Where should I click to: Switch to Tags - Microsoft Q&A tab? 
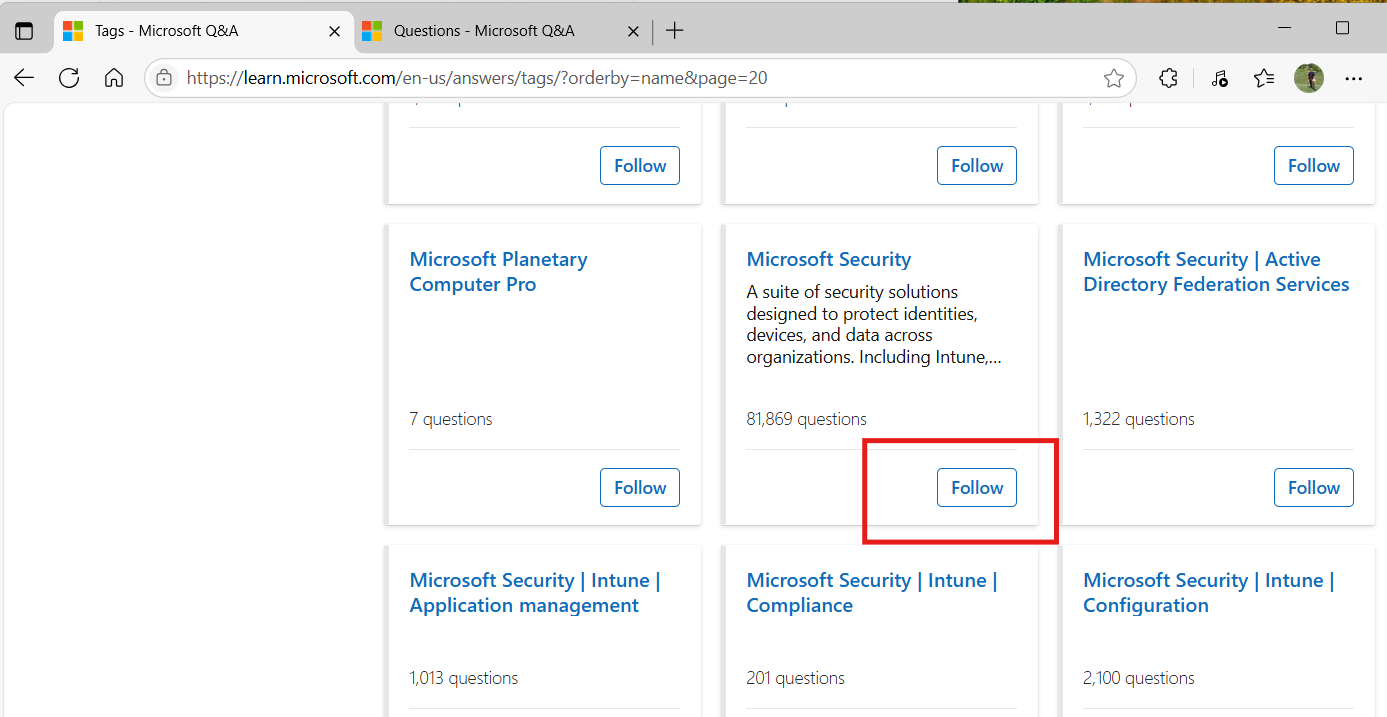pyautogui.click(x=203, y=31)
